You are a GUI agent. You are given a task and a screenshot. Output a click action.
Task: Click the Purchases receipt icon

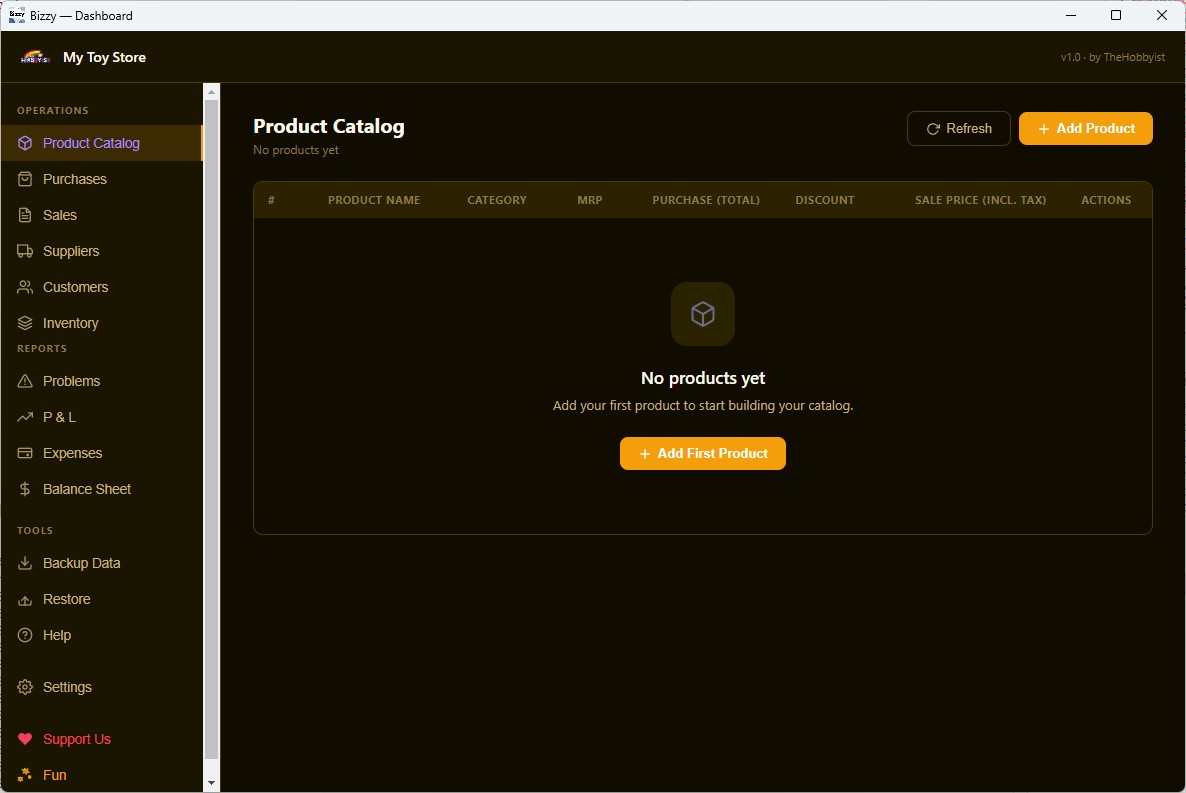click(24, 179)
